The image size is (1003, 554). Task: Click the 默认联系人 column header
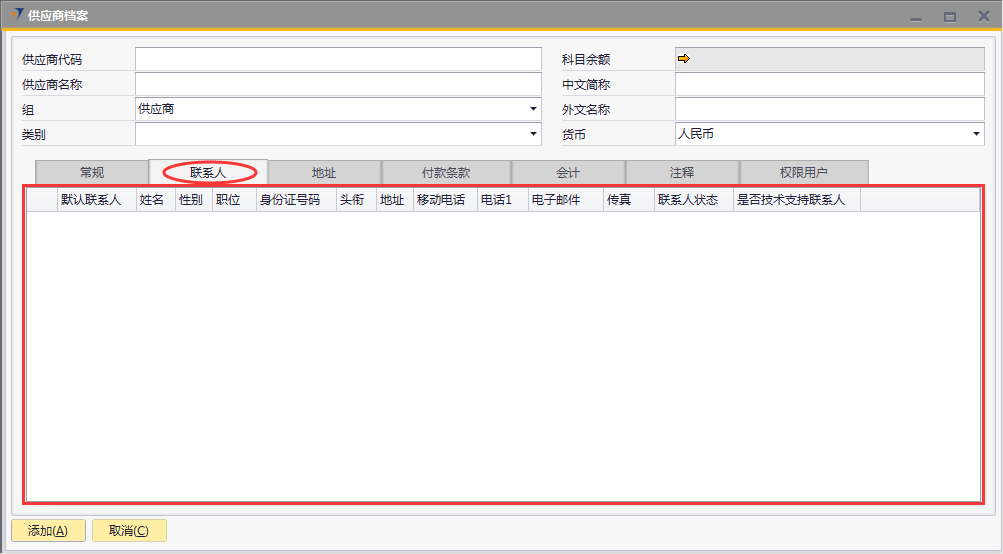(x=91, y=200)
